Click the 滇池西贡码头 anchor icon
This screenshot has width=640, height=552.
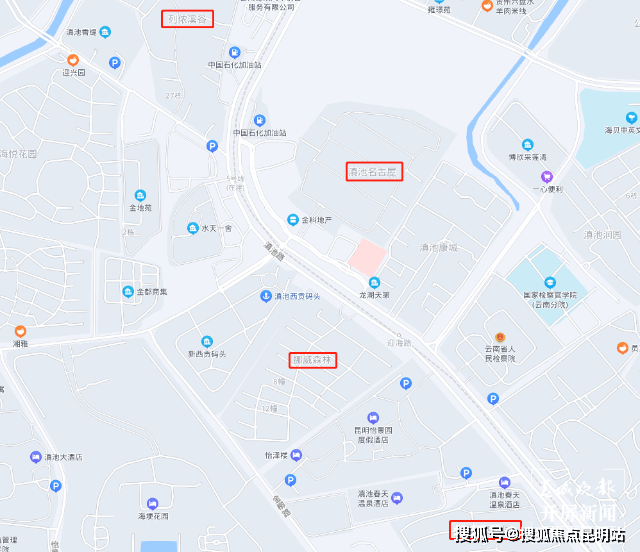[x=266, y=296]
